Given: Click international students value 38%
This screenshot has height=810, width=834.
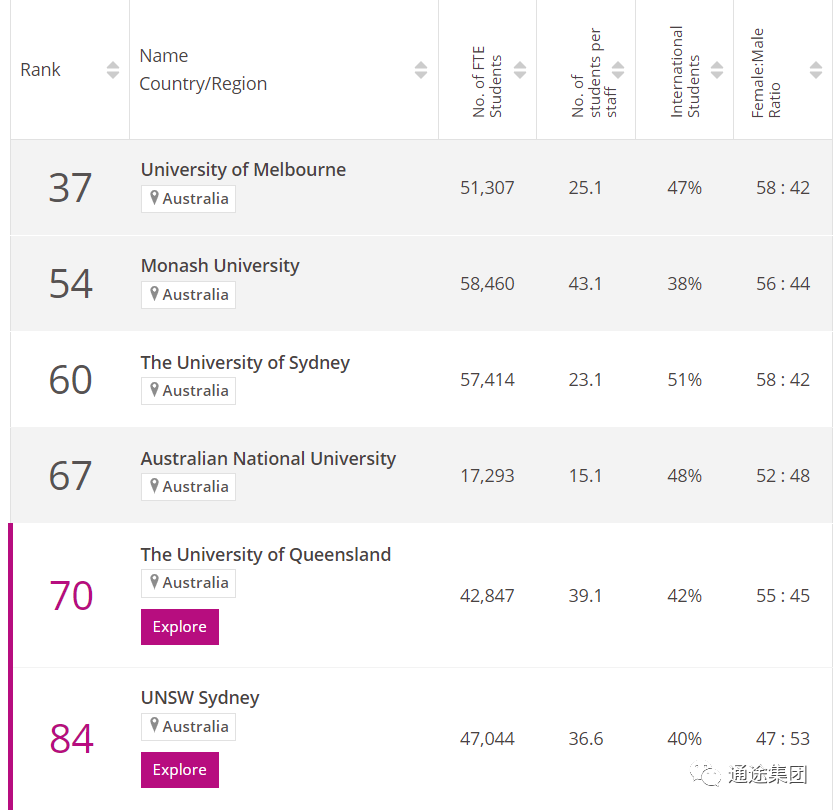Looking at the screenshot, I should tap(685, 283).
